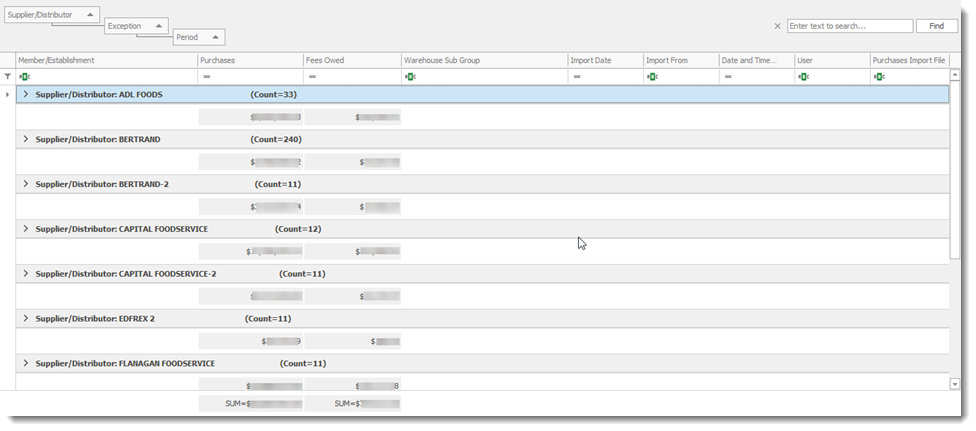The height and width of the screenshot is (431, 976).
Task: Open Import From filter condition icon
Action: tap(652, 76)
